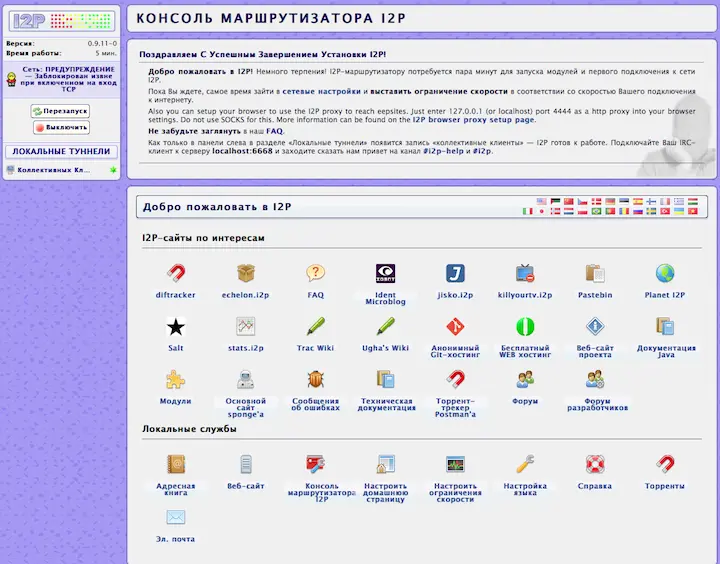Follow the выставить ограничение скорости link

[x=439, y=91]
